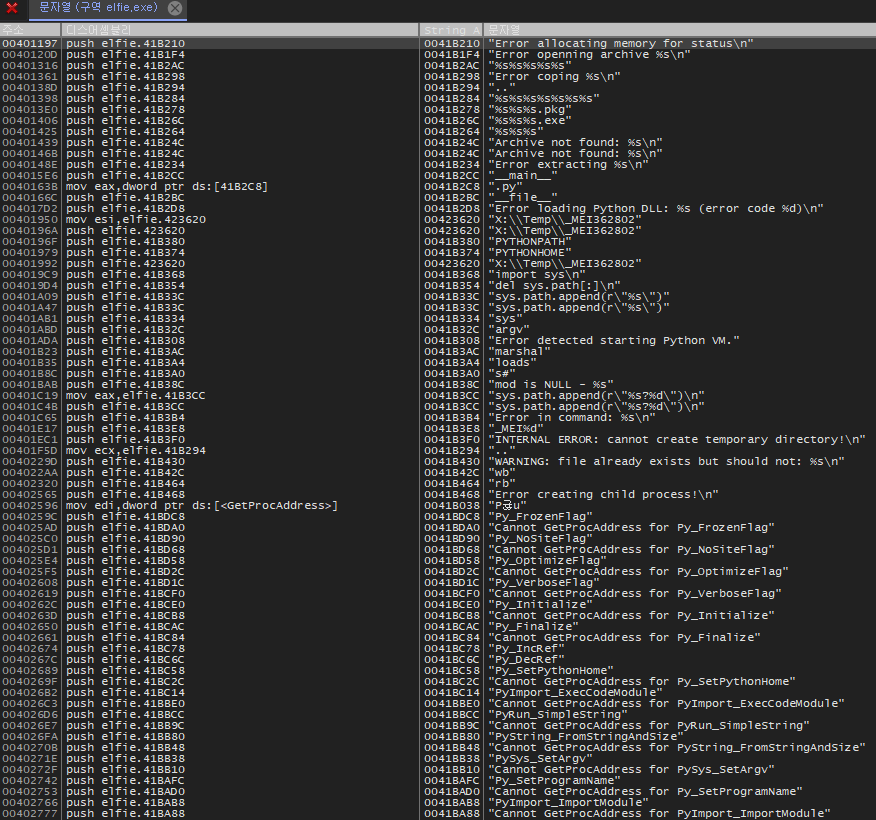Select the "loads" string
This screenshot has width=876, height=820.
512,363
